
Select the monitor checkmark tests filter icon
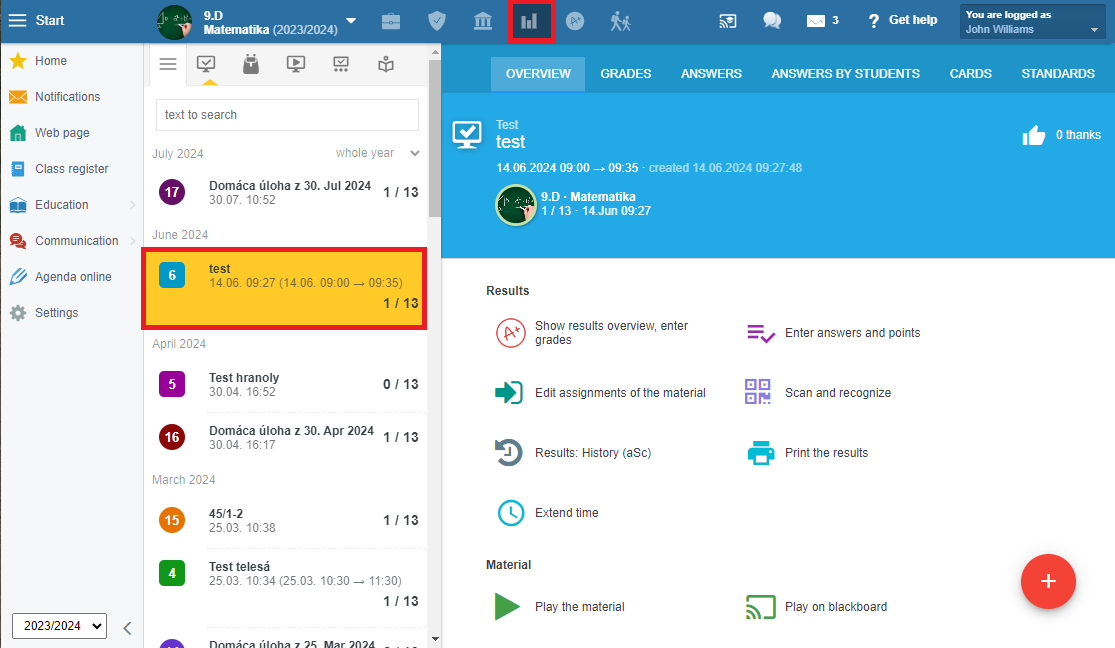206,64
